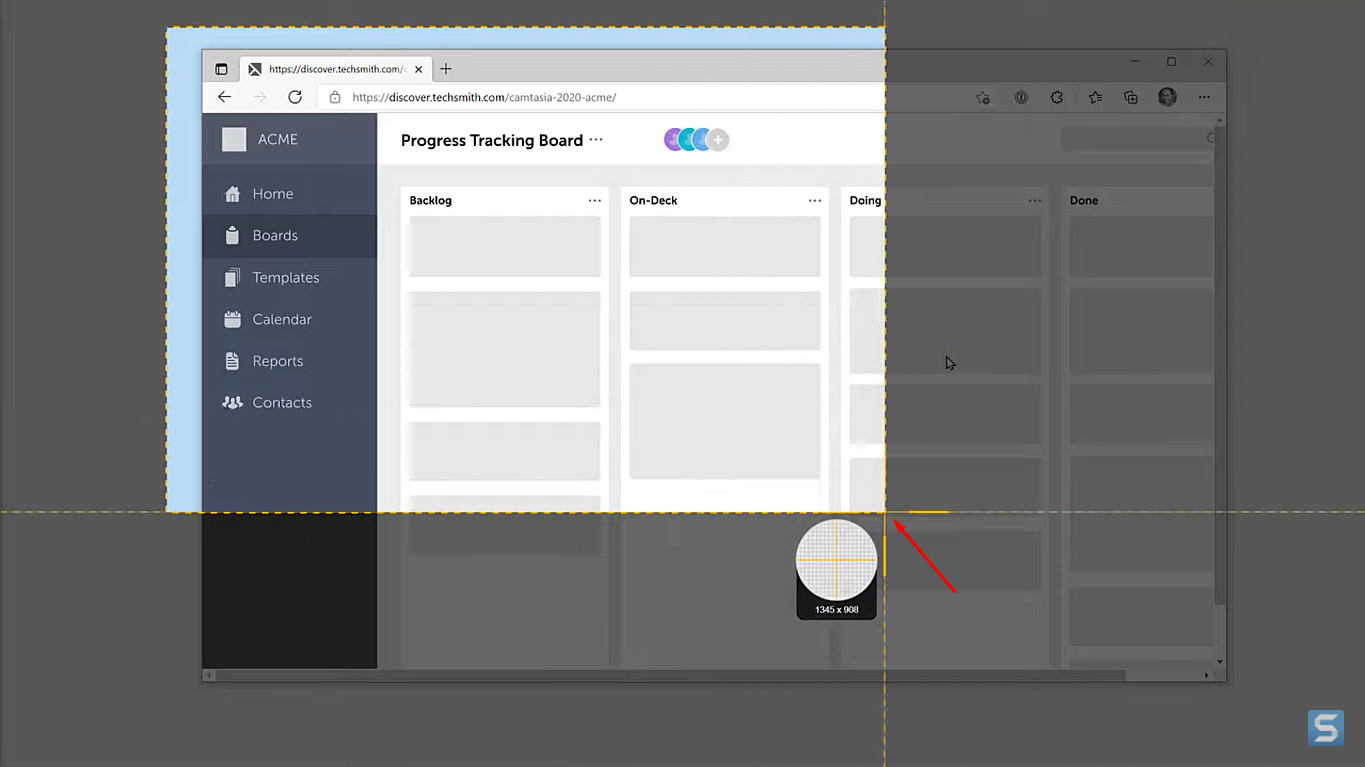Click the Calendar icon in the sidebar
Image resolution: width=1365 pixels, height=767 pixels.
(232, 319)
